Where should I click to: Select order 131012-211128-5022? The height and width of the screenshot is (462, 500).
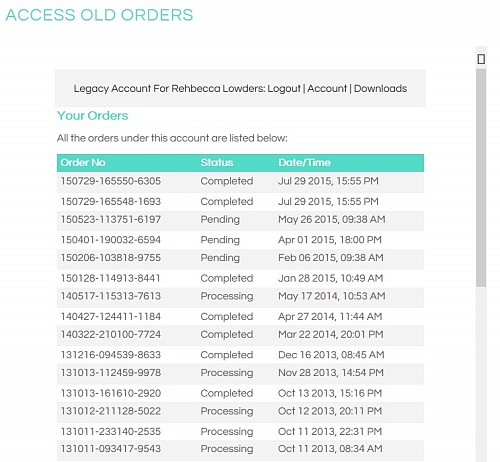point(111,411)
